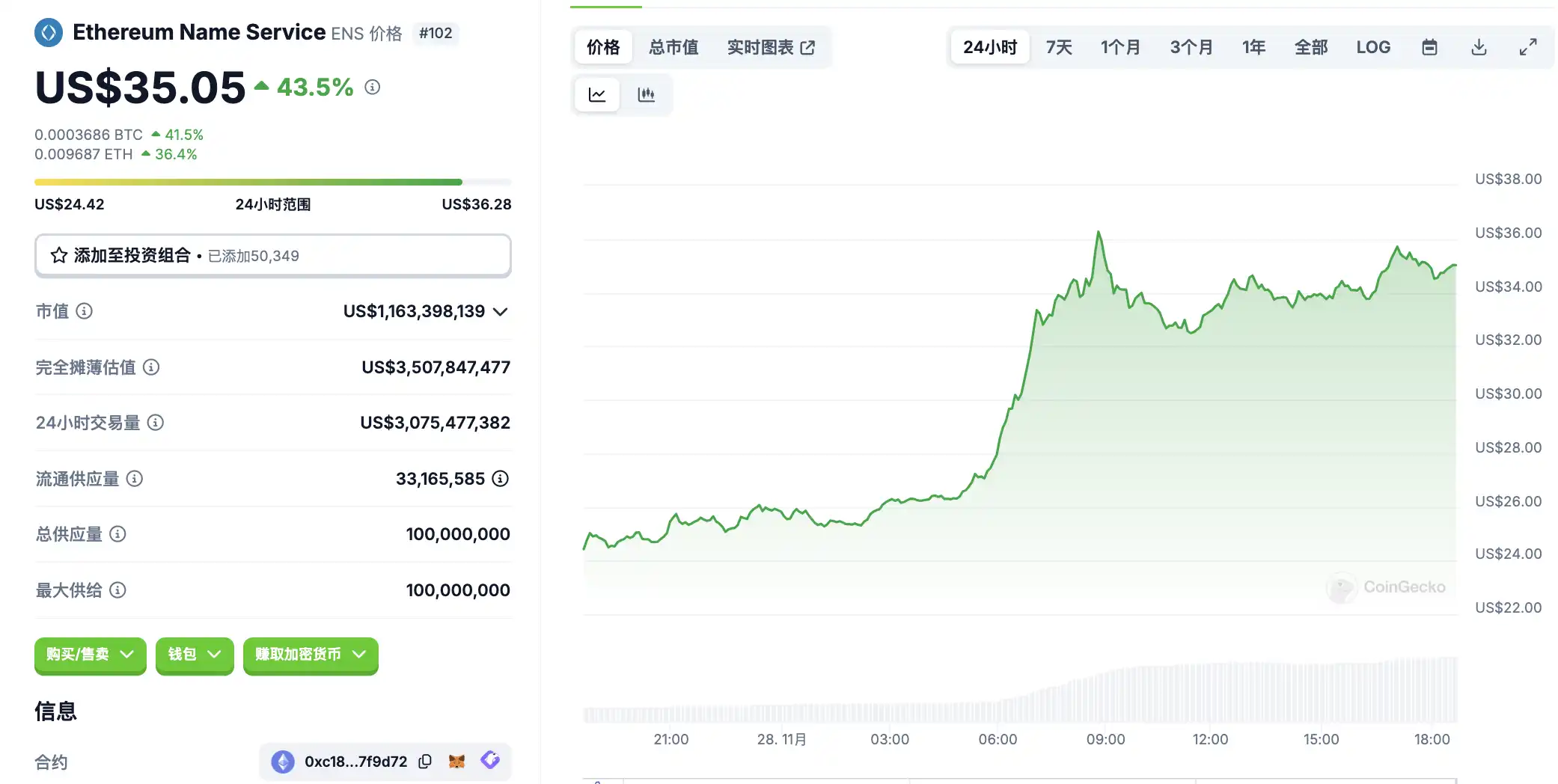
Task: Click the 24小时范围 price range bar
Action: (x=272, y=182)
